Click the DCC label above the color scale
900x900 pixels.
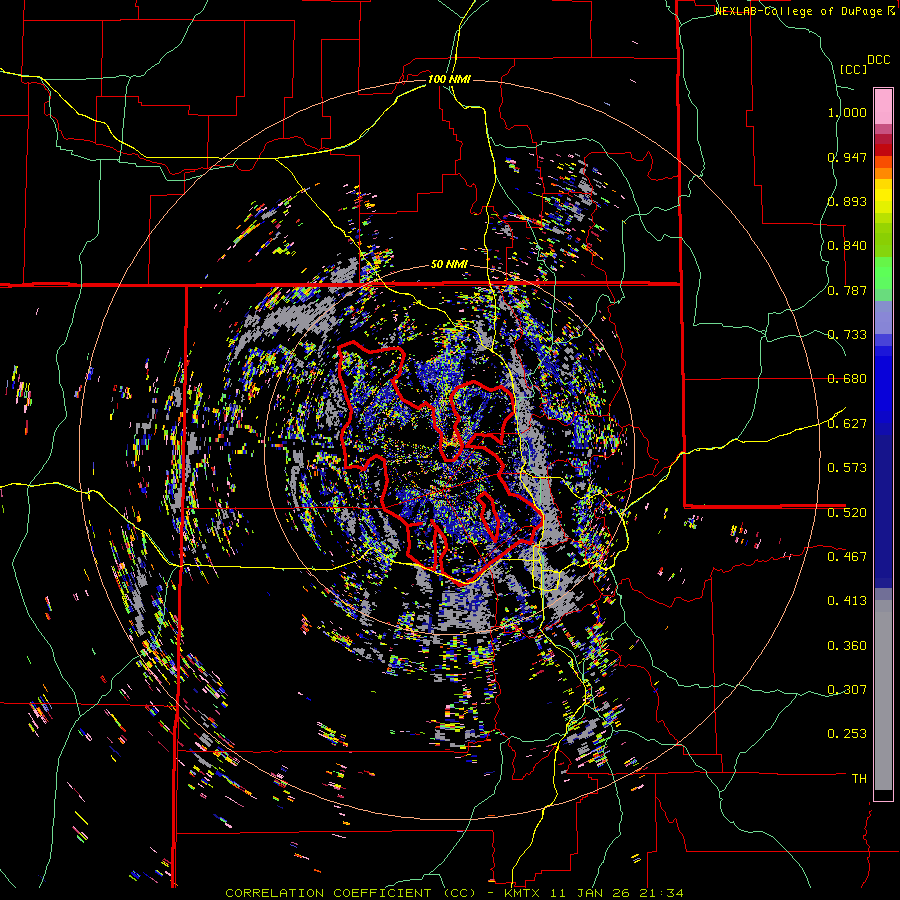[878, 60]
